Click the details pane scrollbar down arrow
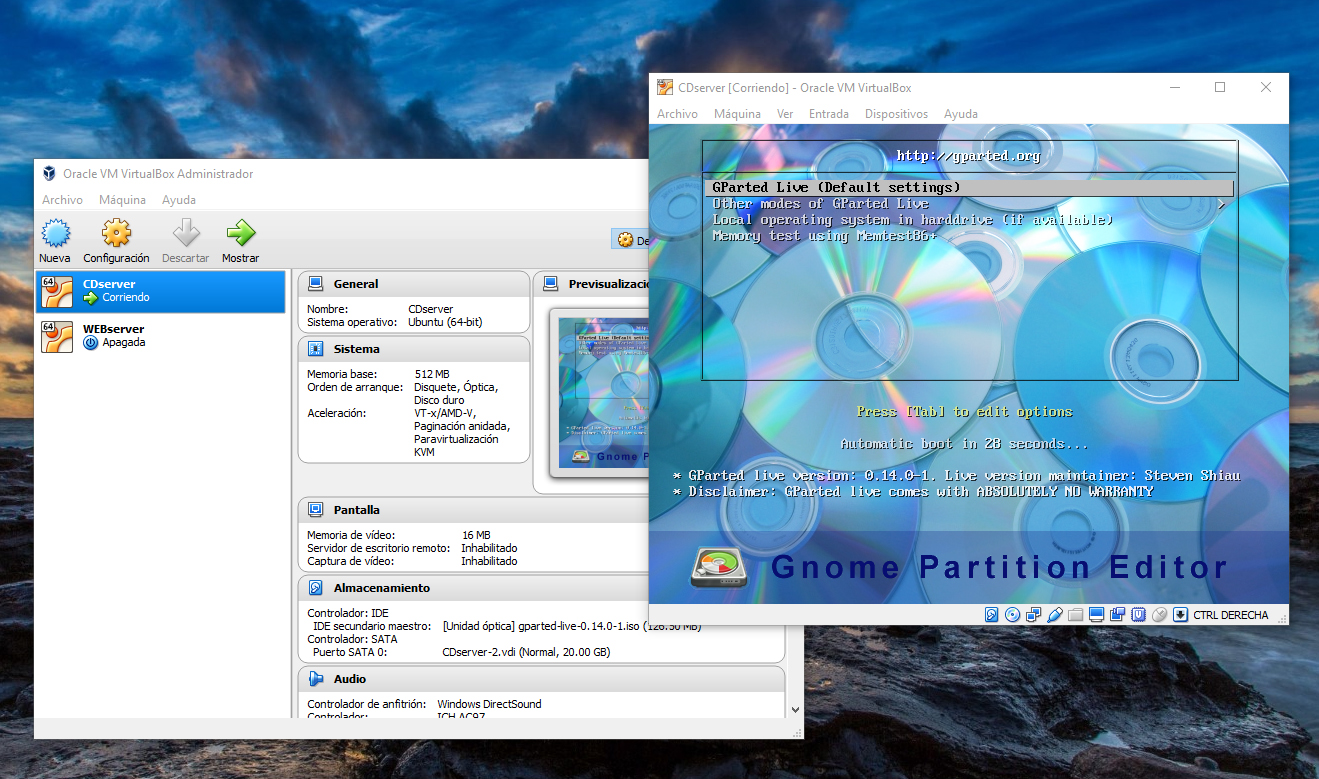 click(x=795, y=709)
